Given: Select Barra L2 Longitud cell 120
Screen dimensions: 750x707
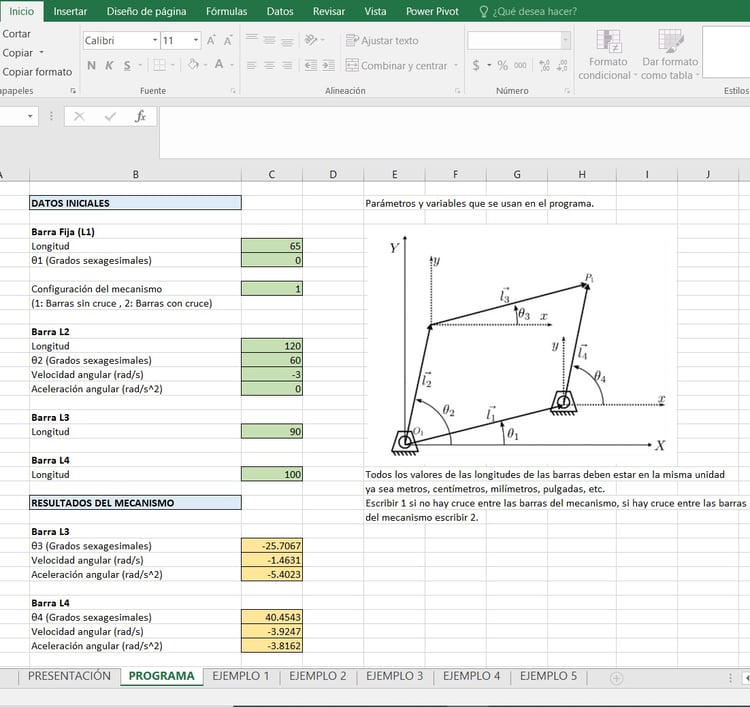Looking at the screenshot, I should coord(272,346).
